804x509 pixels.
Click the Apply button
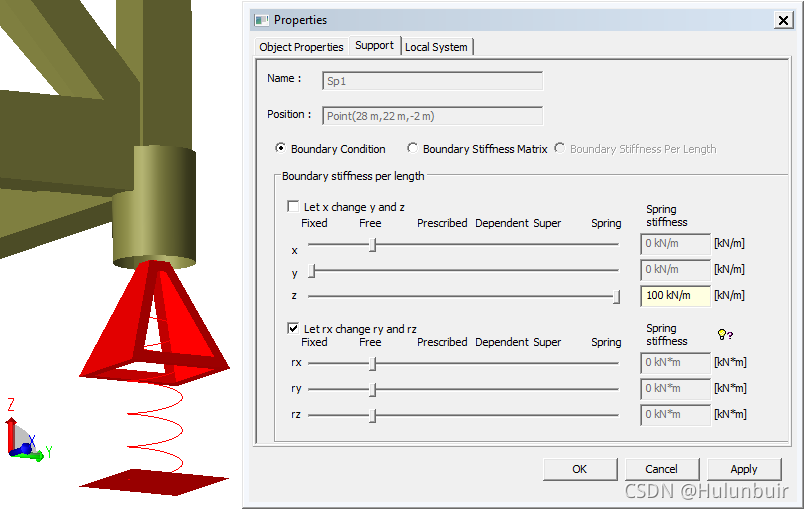coord(744,469)
